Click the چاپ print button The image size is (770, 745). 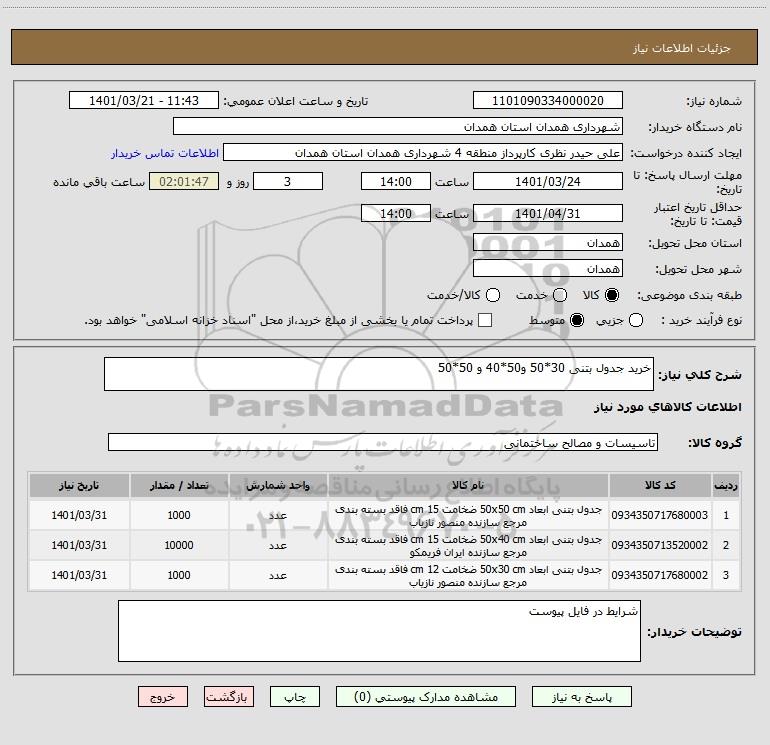[x=295, y=697]
